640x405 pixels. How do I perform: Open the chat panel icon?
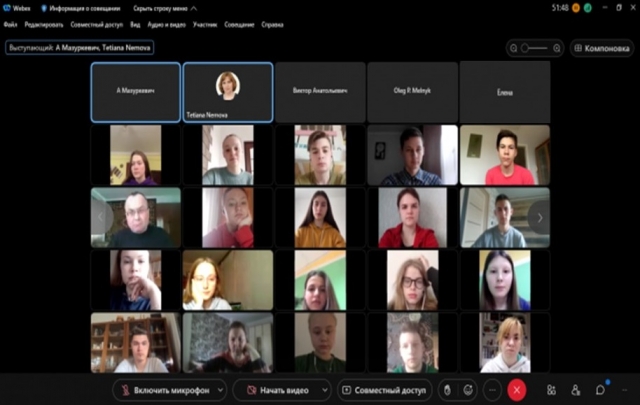600,390
